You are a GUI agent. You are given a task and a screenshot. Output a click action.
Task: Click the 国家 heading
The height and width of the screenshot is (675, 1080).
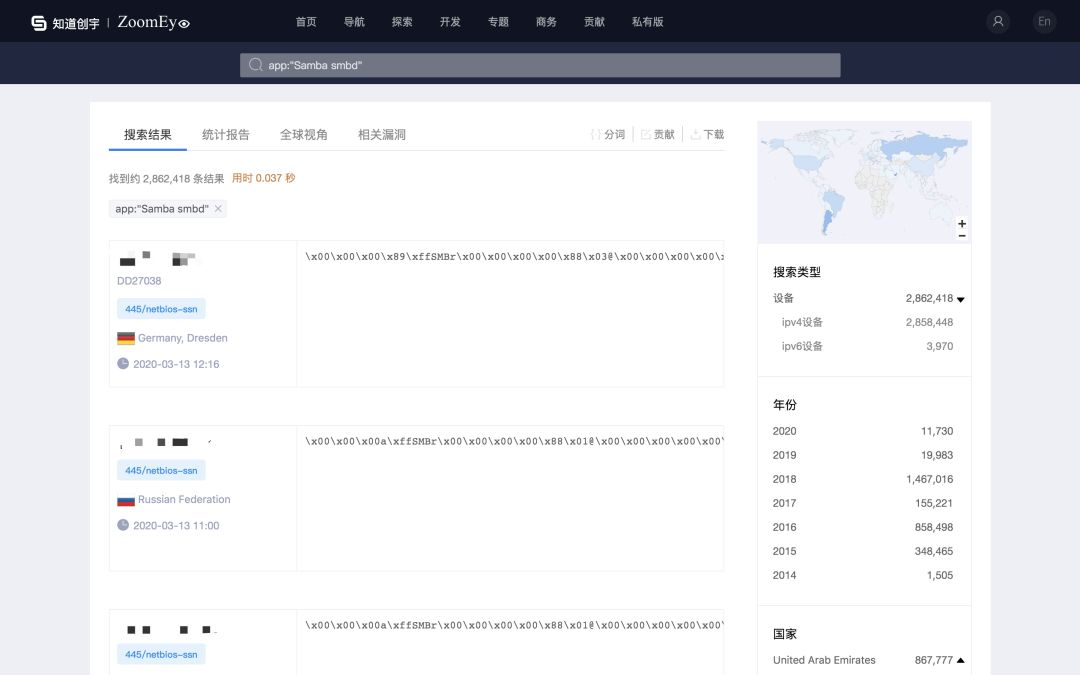[x=785, y=634]
